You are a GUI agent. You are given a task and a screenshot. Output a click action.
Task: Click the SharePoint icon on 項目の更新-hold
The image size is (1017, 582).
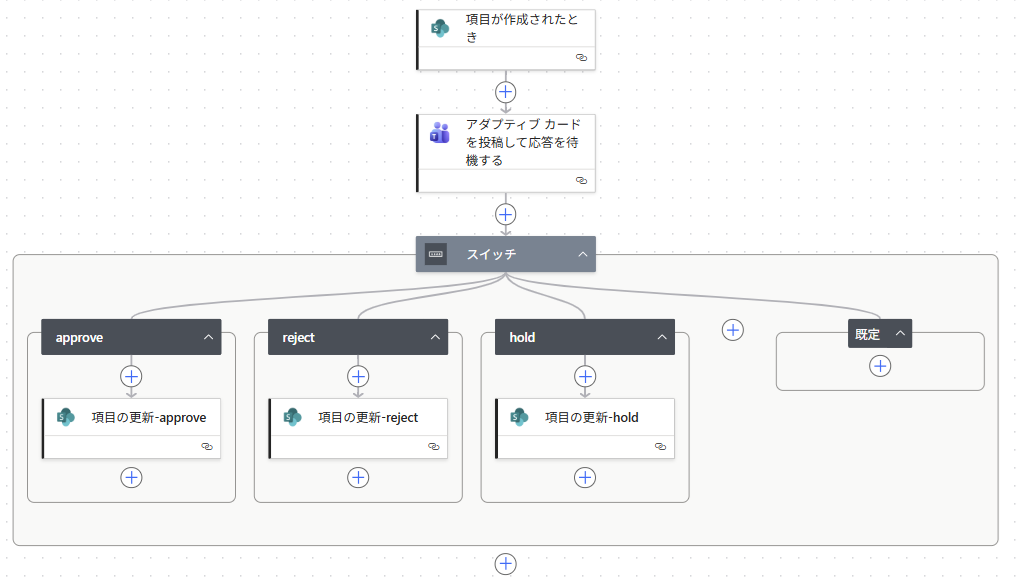520,417
